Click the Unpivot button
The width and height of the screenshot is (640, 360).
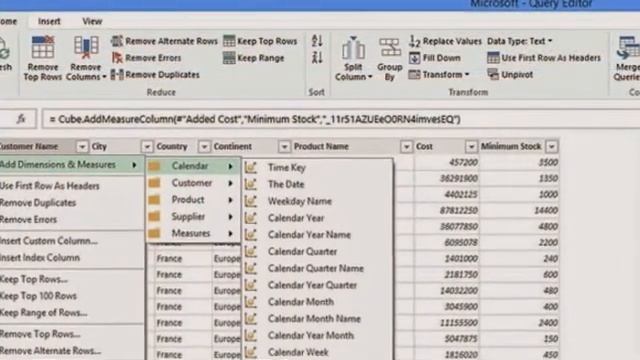click(510, 75)
